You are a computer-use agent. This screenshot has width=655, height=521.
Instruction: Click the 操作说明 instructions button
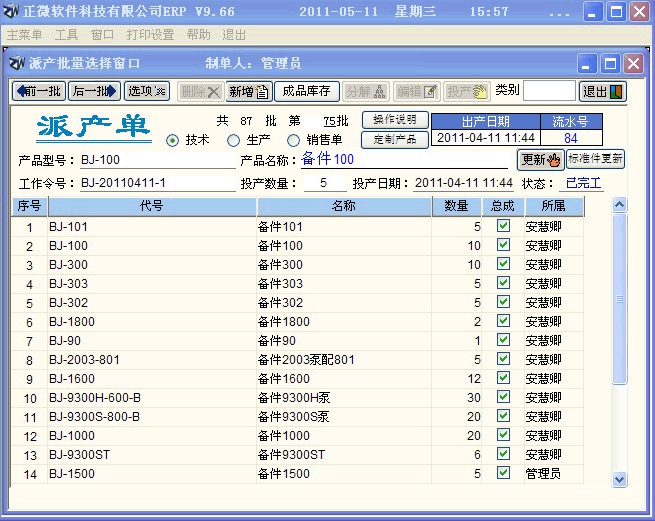[x=394, y=120]
